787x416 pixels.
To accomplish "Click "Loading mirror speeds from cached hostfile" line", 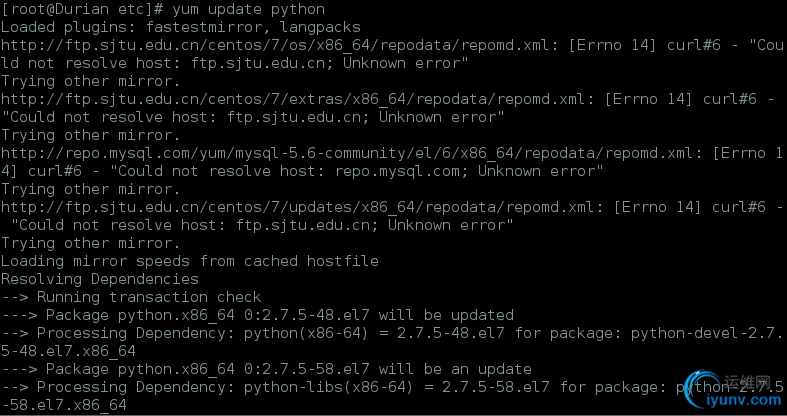I will pos(190,261).
